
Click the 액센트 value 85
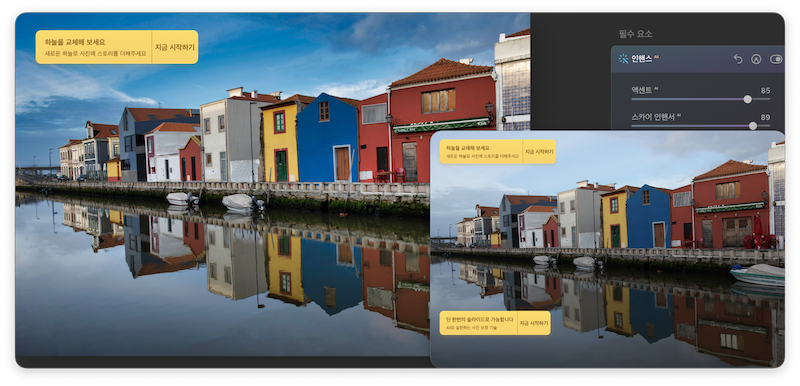click(x=765, y=91)
